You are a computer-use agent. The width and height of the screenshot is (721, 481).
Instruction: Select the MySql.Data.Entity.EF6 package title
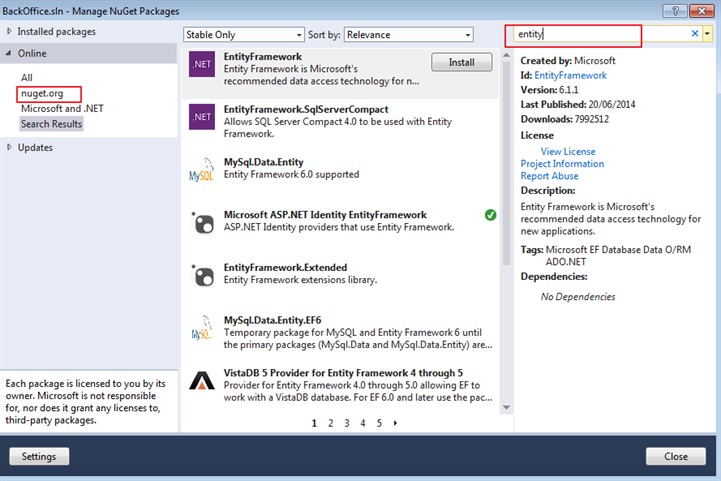[272, 320]
